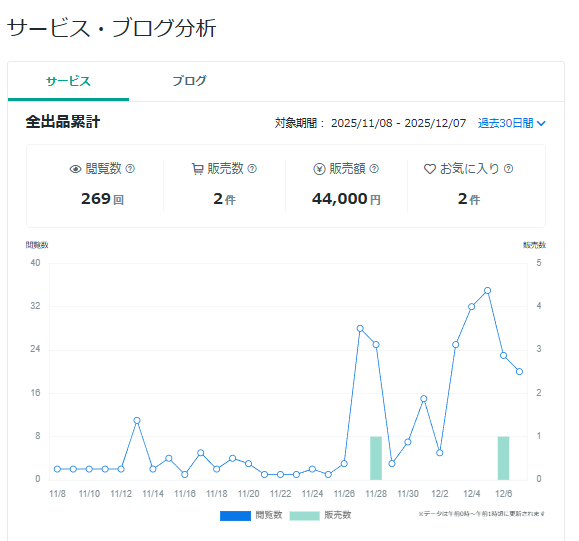
Task: Switch to the ブログ tab
Action: (189, 81)
